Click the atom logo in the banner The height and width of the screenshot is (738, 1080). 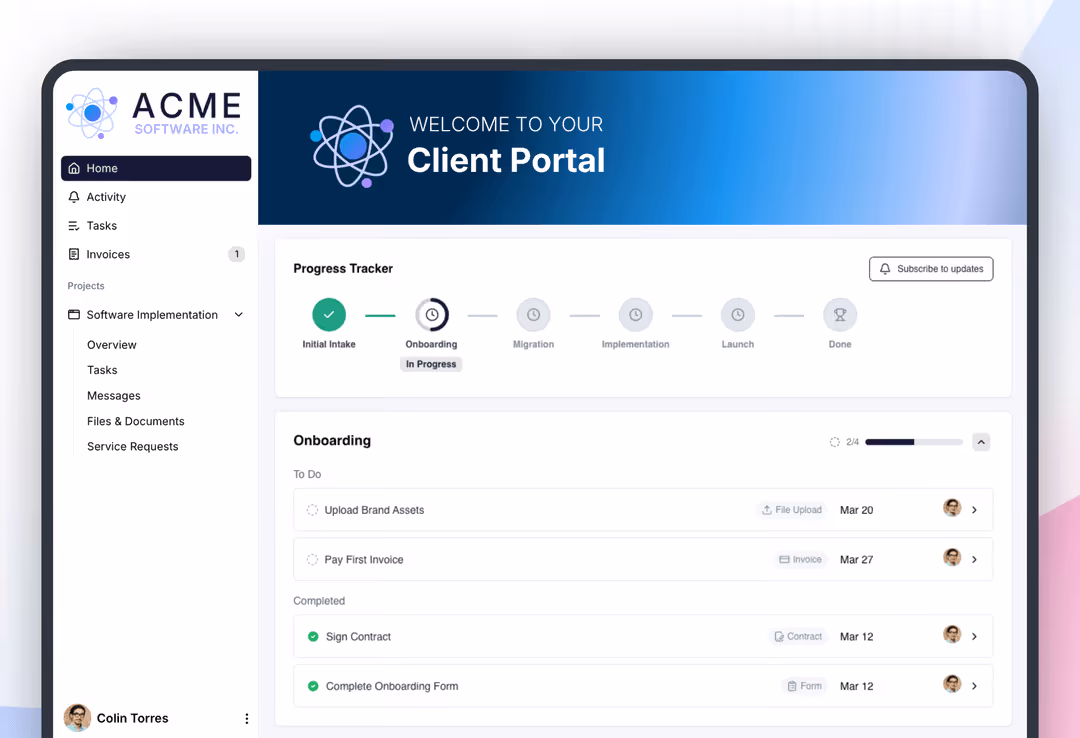click(353, 146)
